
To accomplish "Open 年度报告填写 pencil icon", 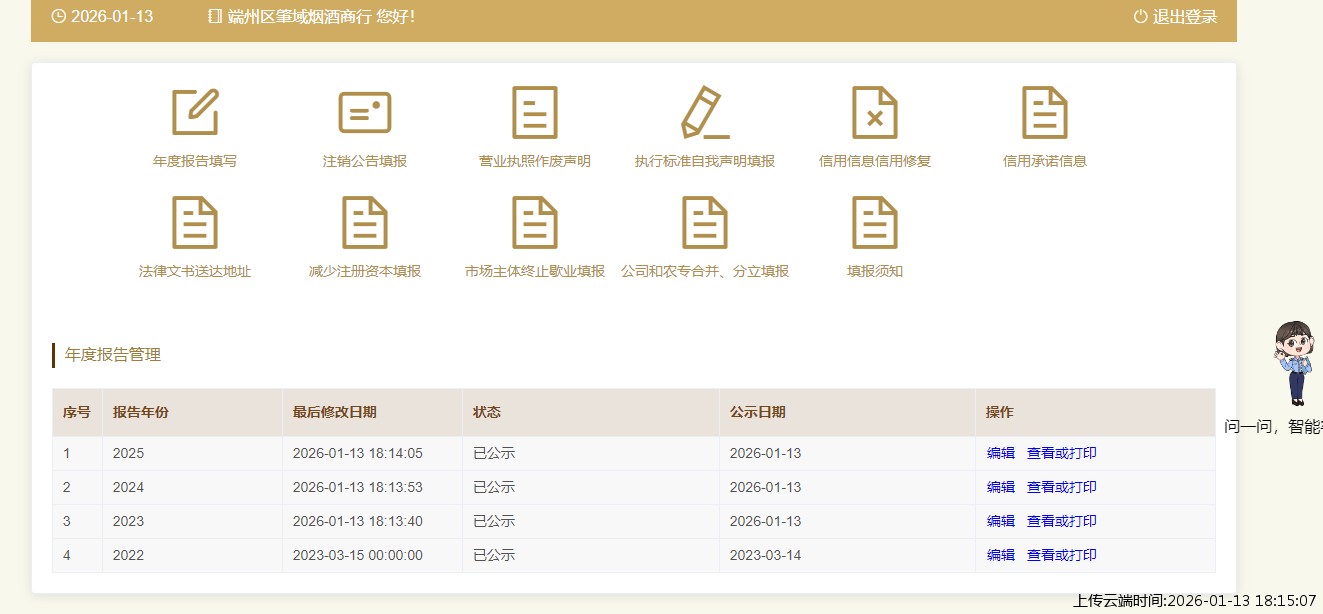I will 195,112.
